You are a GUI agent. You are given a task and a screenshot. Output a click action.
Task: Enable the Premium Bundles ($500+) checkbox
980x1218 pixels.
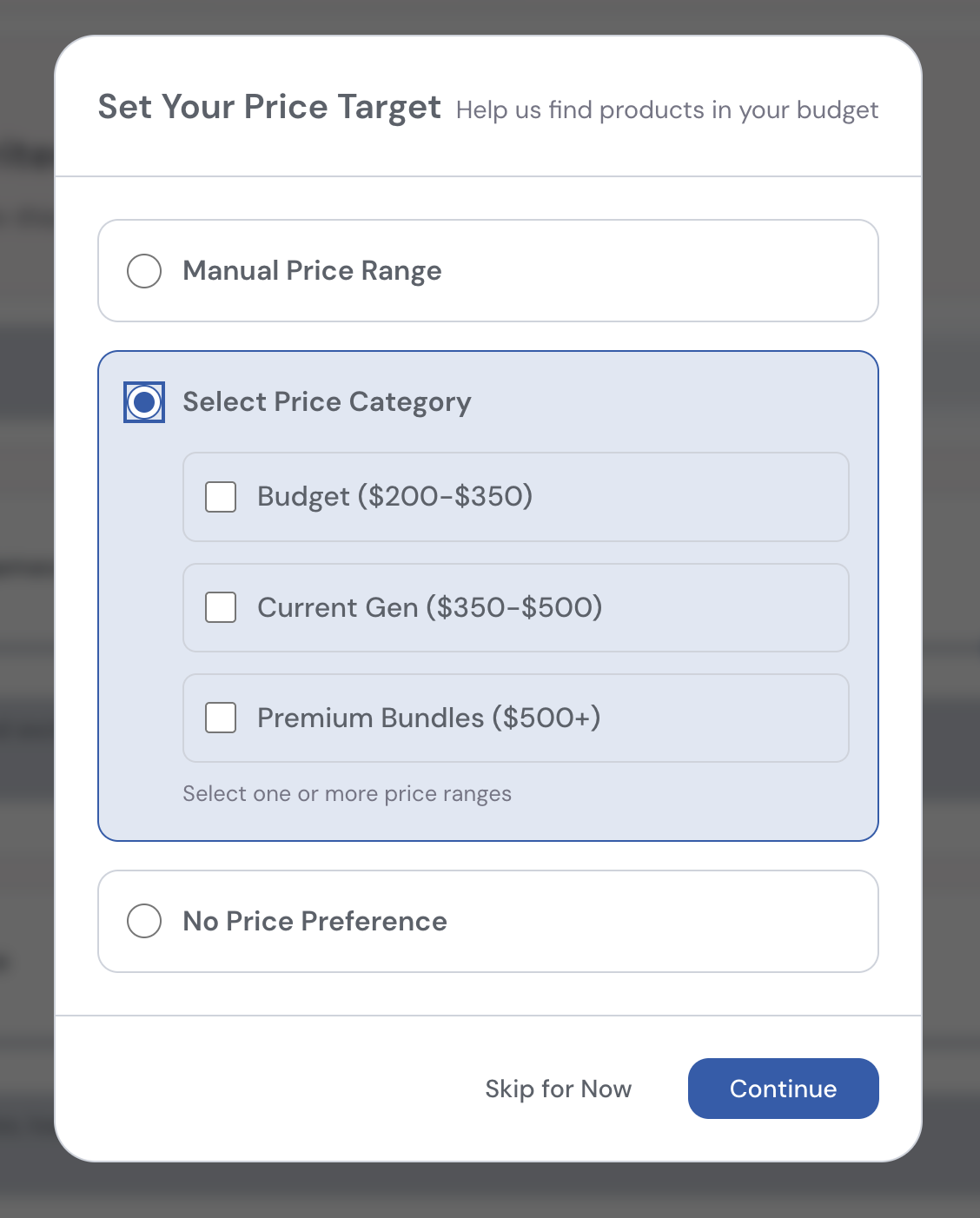click(x=221, y=718)
